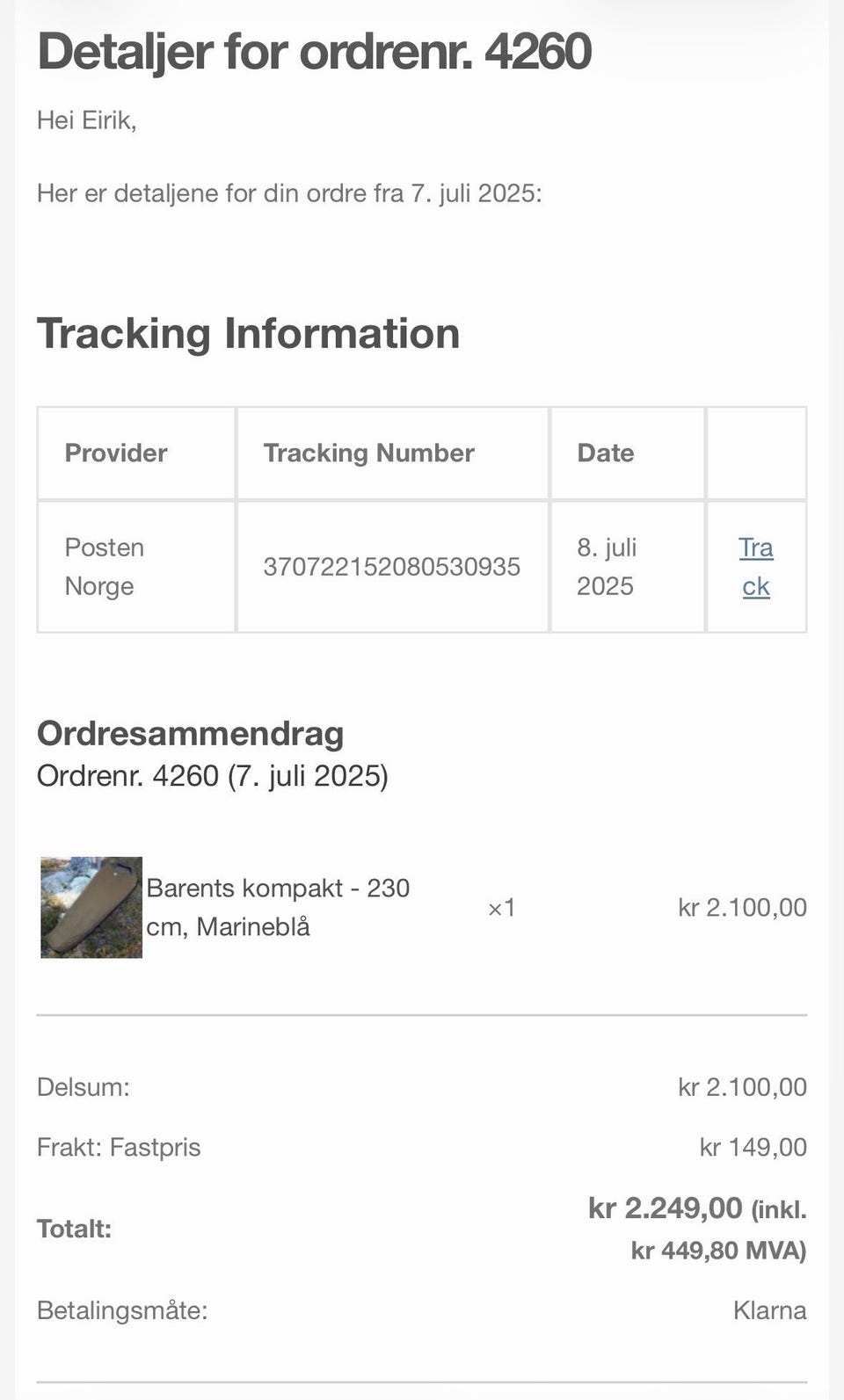Click the Frakt: Fastpris label
The width and height of the screenshot is (844, 1400).
click(x=119, y=1147)
